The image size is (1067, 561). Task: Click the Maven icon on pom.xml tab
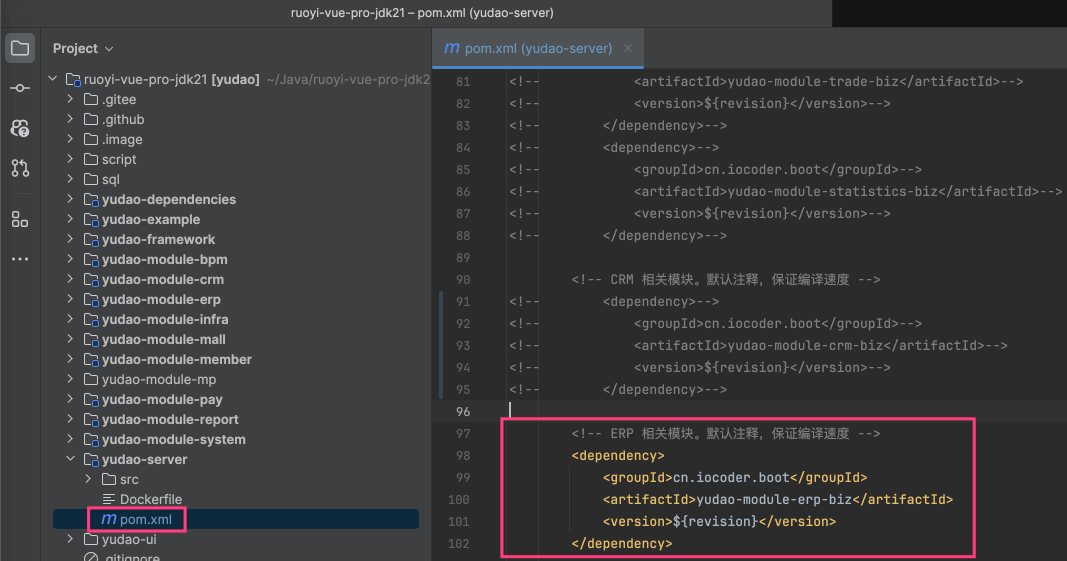tap(452, 48)
